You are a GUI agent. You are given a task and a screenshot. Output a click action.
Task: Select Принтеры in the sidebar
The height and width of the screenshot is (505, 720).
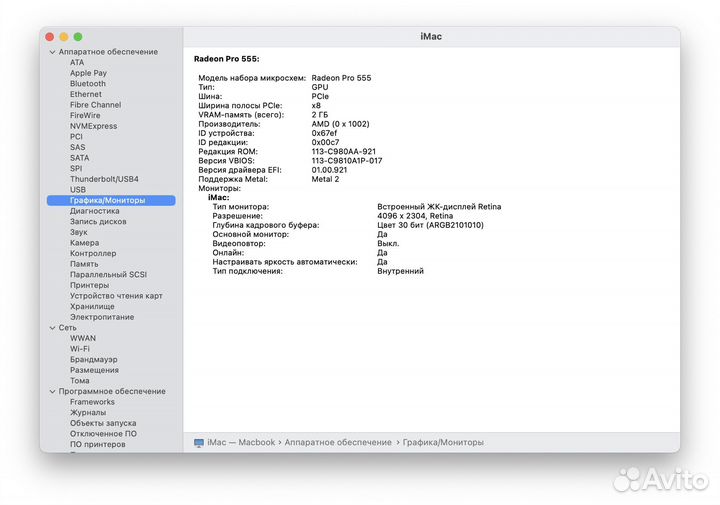pos(90,285)
